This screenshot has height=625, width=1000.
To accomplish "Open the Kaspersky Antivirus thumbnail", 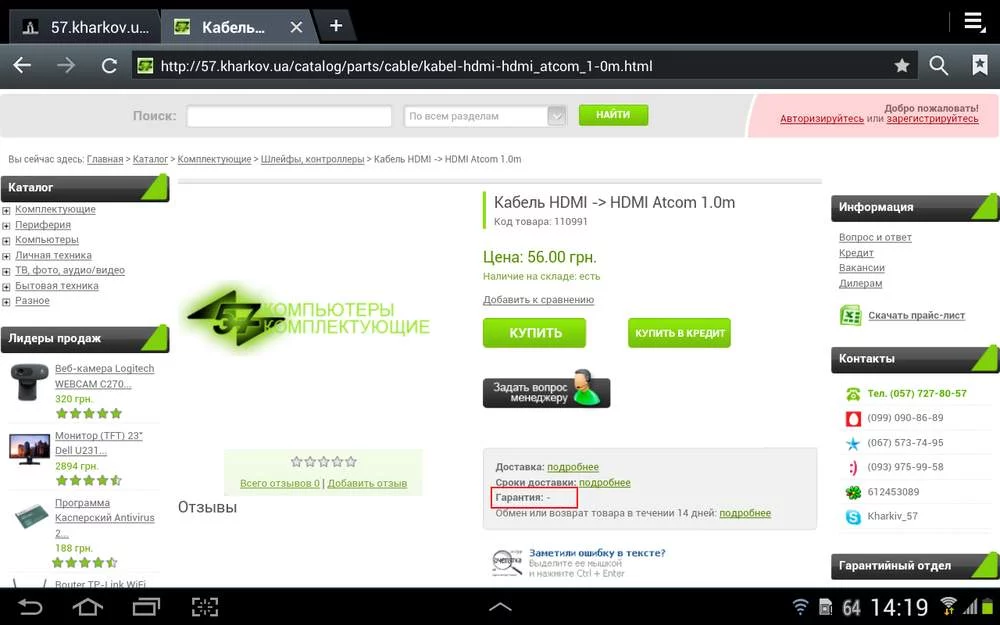I will pyautogui.click(x=31, y=516).
